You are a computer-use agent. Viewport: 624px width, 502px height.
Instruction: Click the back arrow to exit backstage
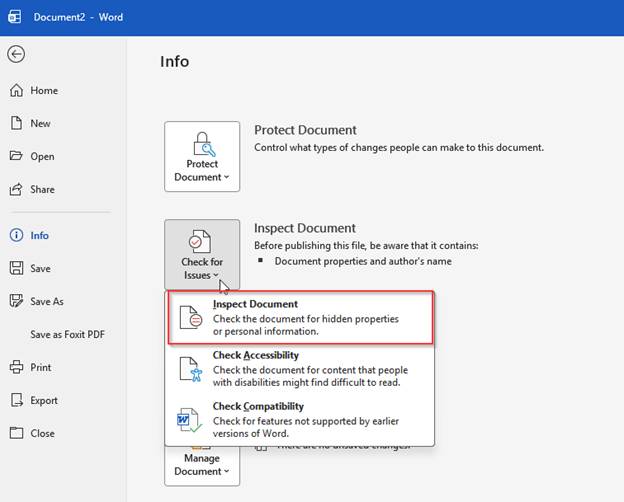click(16, 54)
